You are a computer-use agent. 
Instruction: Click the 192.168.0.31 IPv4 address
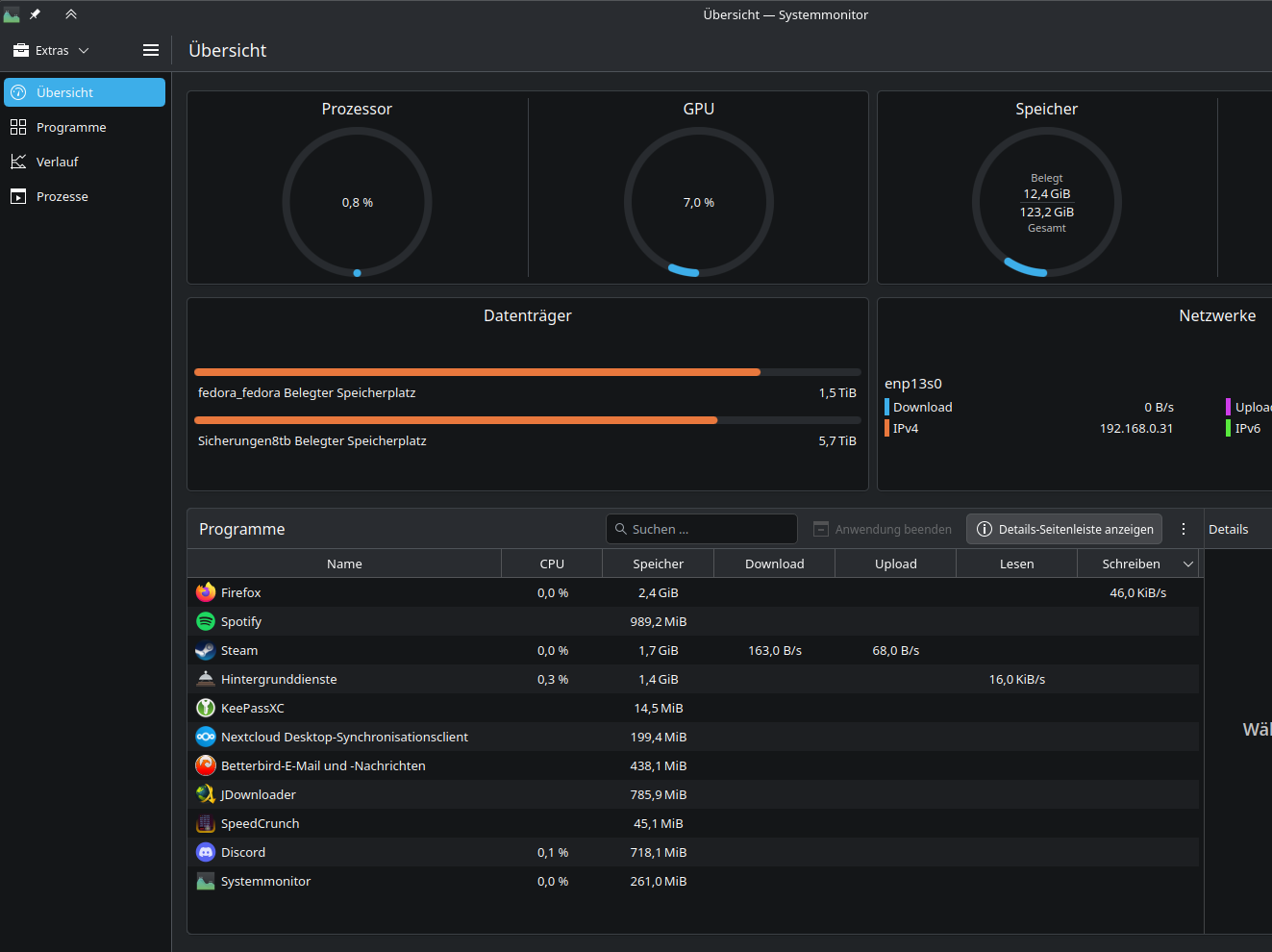click(1136, 428)
